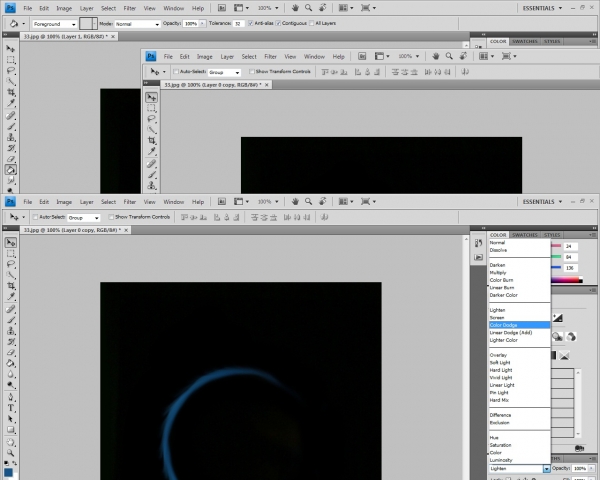Select the Crop tool in the middle window
The height and width of the screenshot is (480, 600).
point(152,140)
